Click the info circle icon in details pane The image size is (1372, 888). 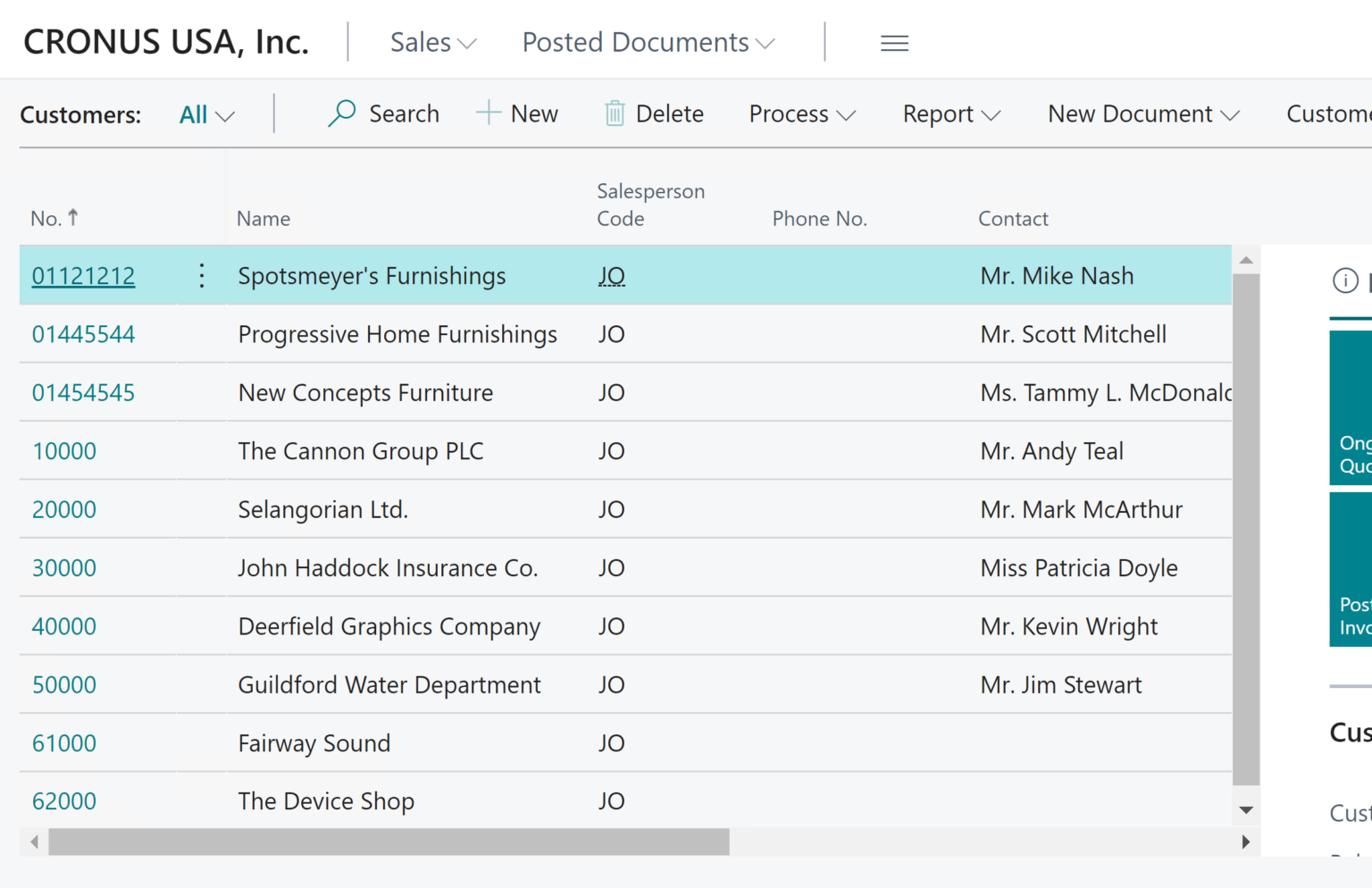point(1347,281)
